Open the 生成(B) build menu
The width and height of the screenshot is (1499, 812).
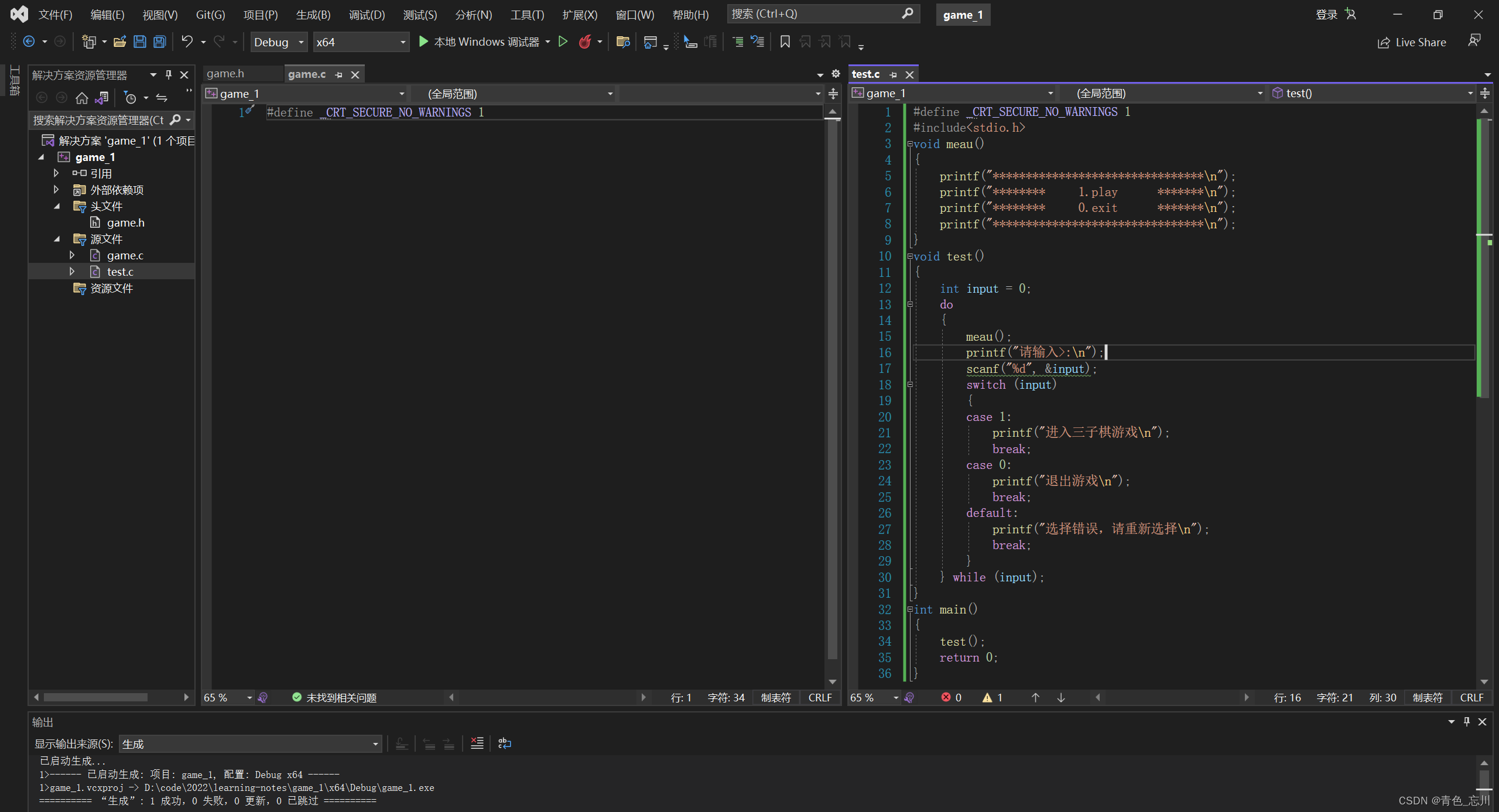click(x=313, y=15)
